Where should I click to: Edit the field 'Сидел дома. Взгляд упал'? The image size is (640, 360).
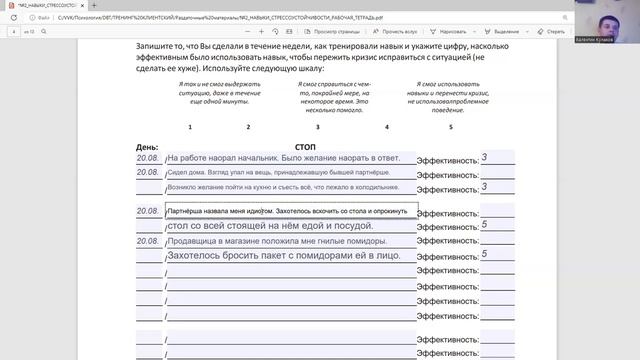(291, 173)
